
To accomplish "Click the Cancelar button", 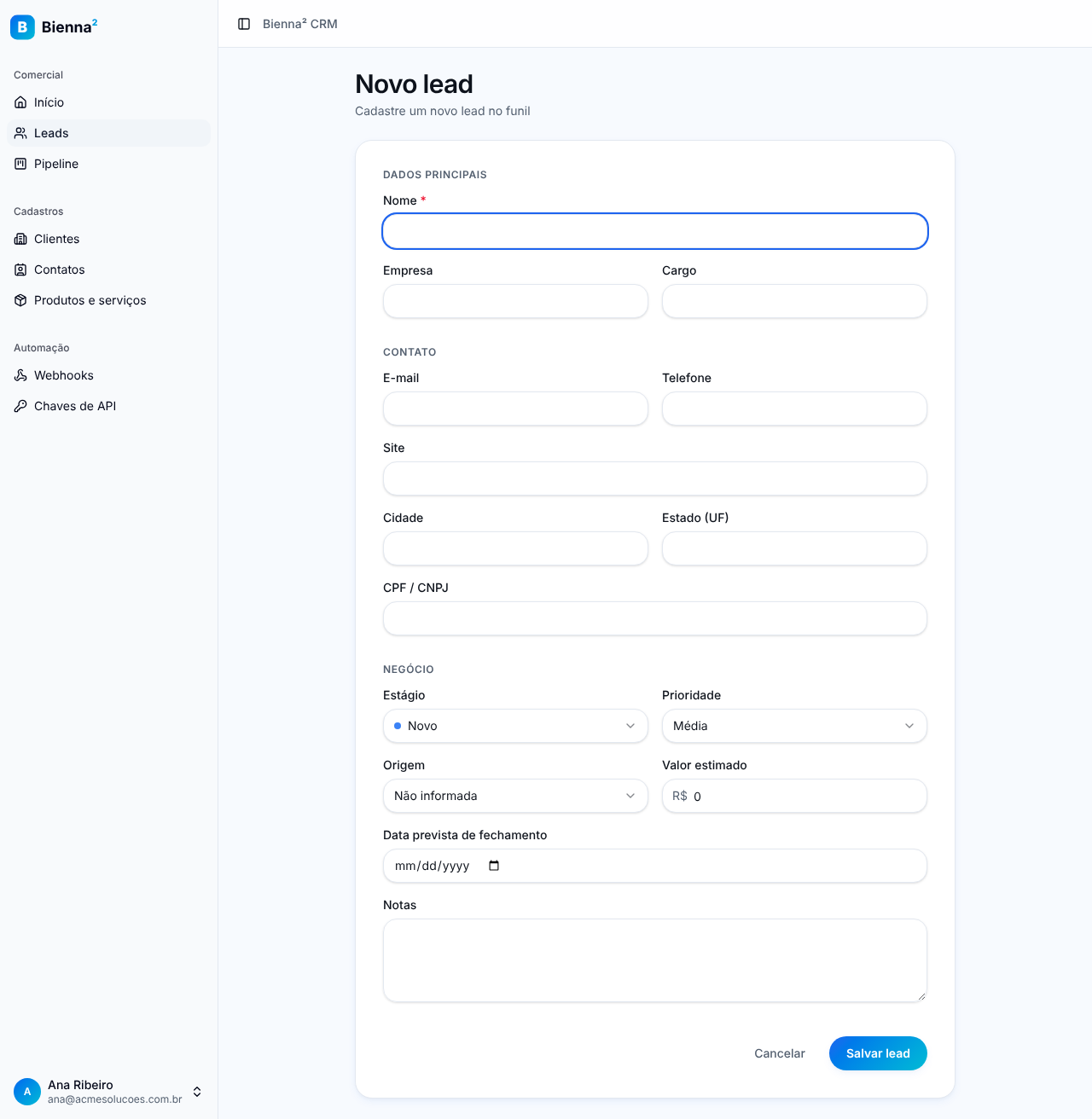I will pyautogui.click(x=780, y=1053).
